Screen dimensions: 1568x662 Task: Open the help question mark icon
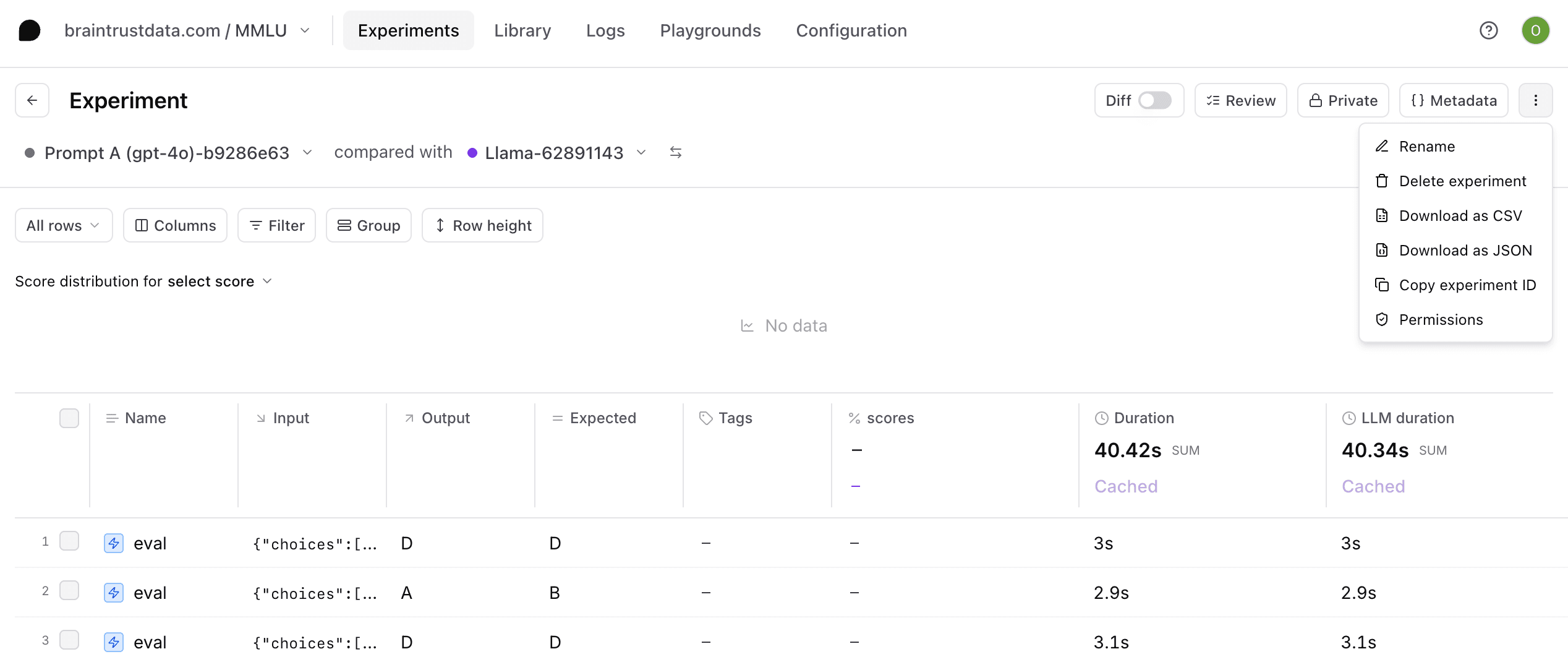(x=1488, y=30)
